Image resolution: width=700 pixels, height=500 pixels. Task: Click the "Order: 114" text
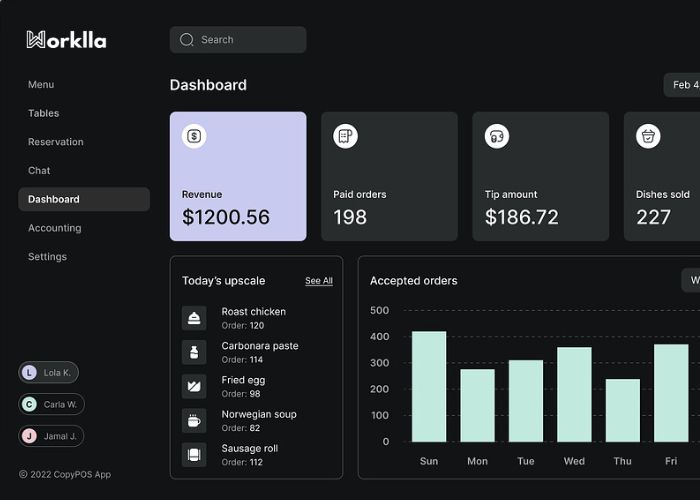[242, 360]
